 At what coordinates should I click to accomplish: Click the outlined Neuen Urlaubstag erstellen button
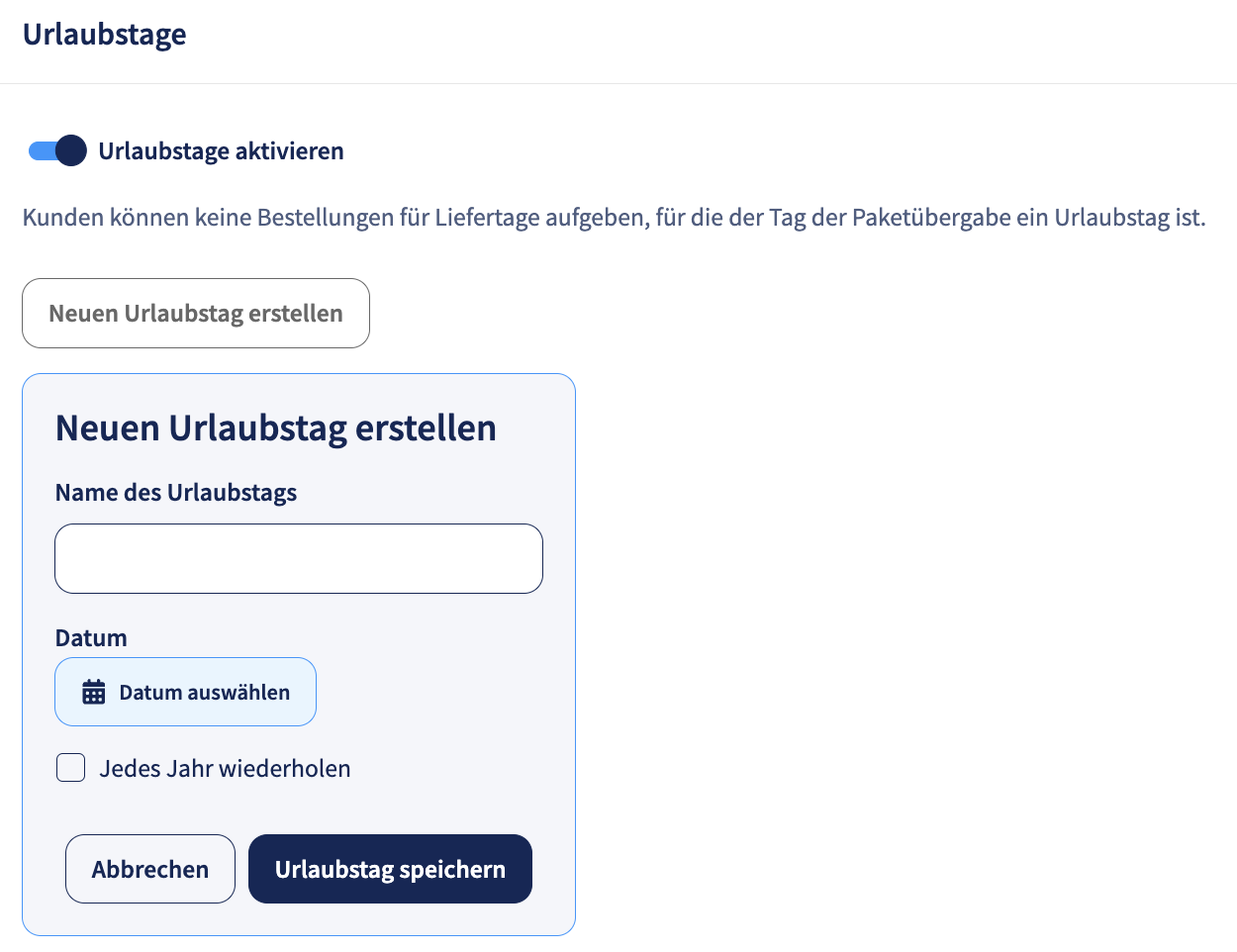[196, 313]
